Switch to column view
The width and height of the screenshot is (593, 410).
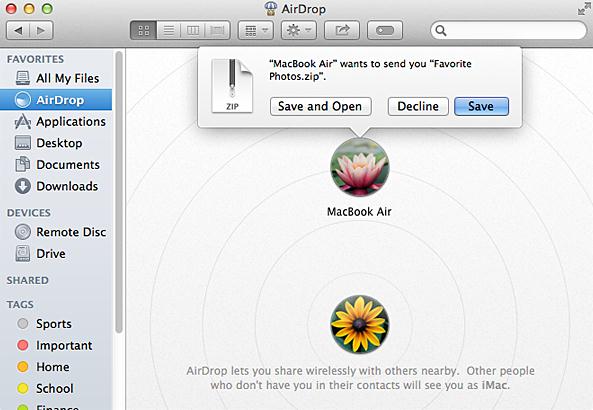pyautogui.click(x=193, y=30)
